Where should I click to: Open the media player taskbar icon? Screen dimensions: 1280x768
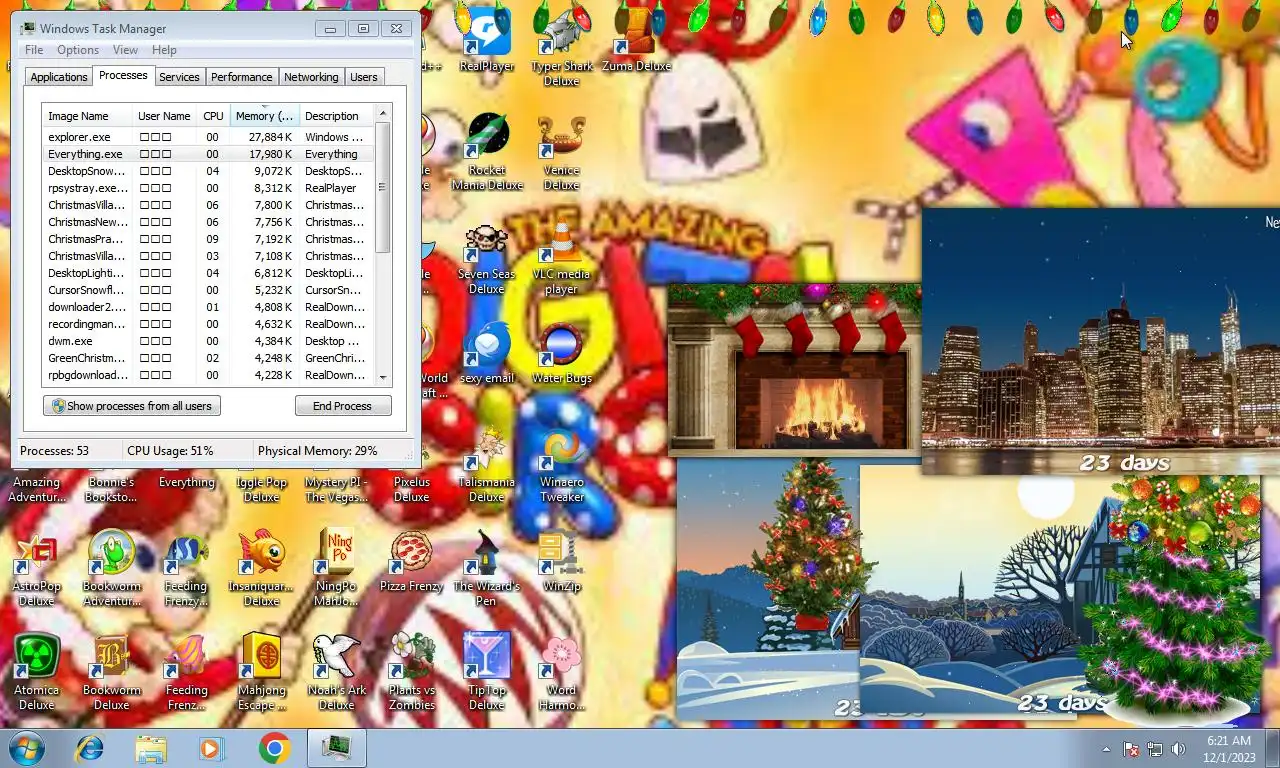coord(212,748)
